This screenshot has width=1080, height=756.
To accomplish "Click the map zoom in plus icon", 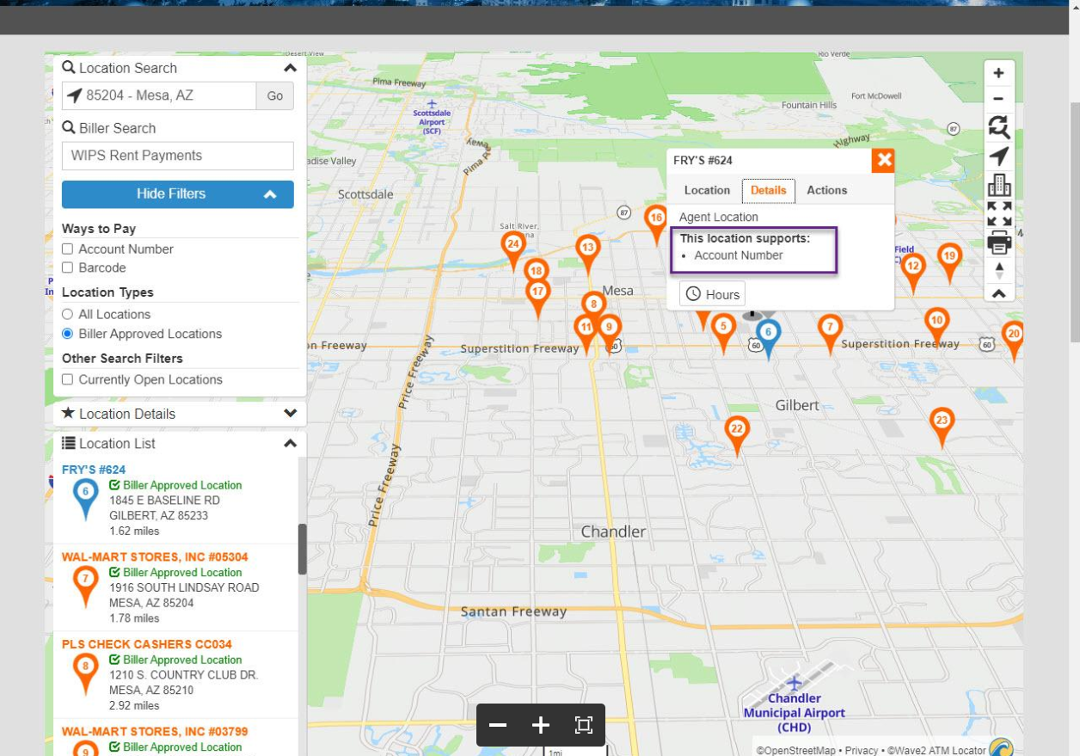I will [x=998, y=73].
